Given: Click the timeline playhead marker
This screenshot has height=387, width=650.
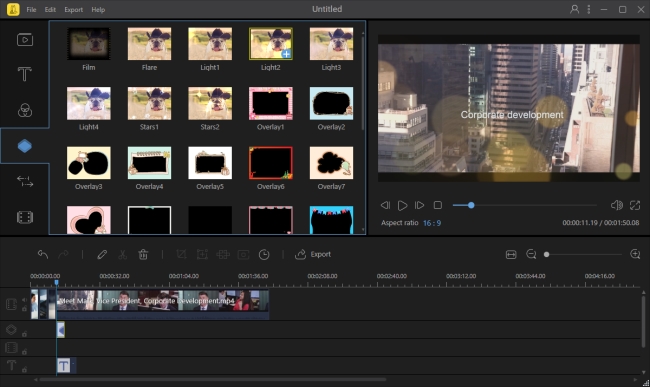Looking at the screenshot, I should point(56,283).
